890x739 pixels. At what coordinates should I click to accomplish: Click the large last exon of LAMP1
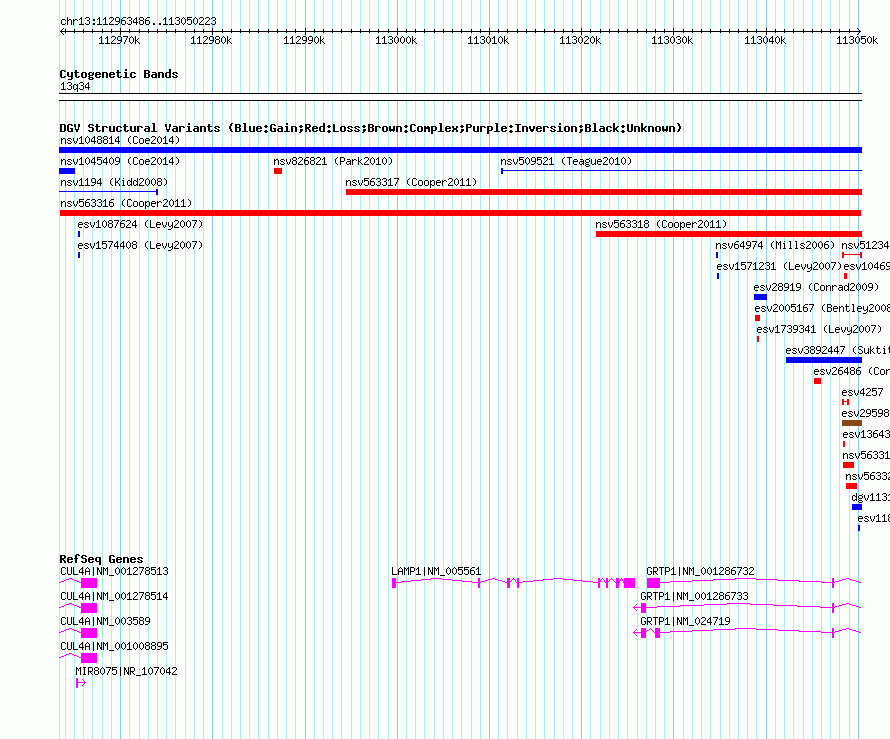[629, 583]
